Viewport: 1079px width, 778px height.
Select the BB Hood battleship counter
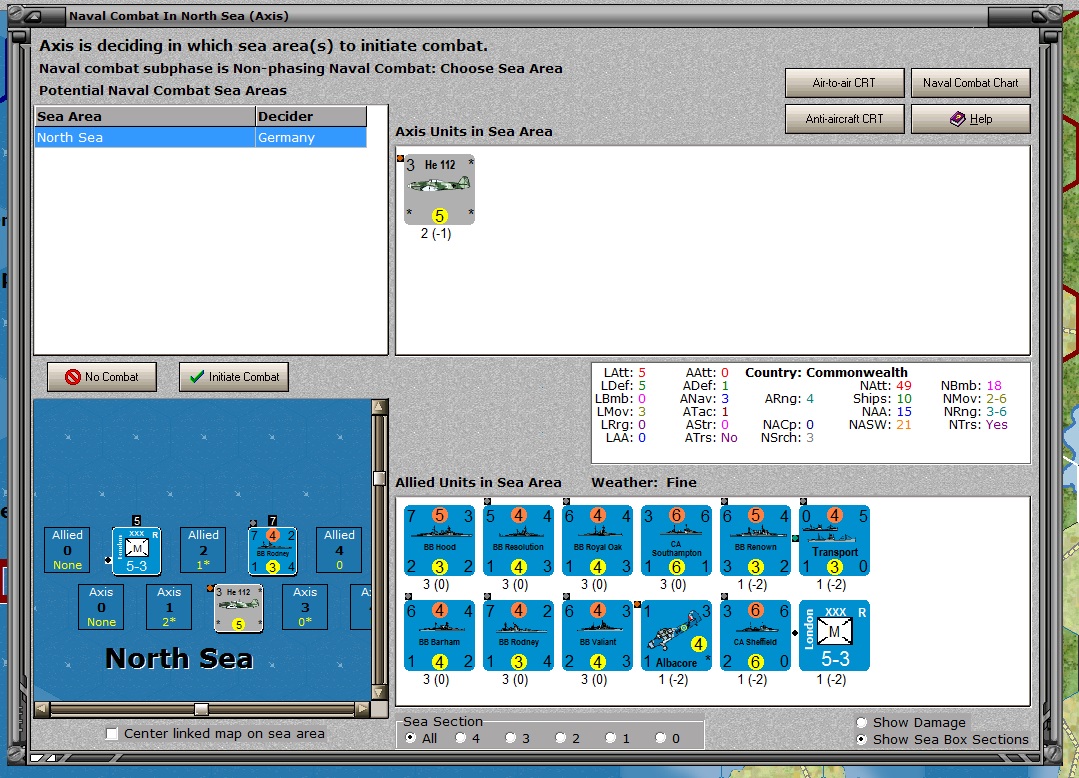point(439,541)
